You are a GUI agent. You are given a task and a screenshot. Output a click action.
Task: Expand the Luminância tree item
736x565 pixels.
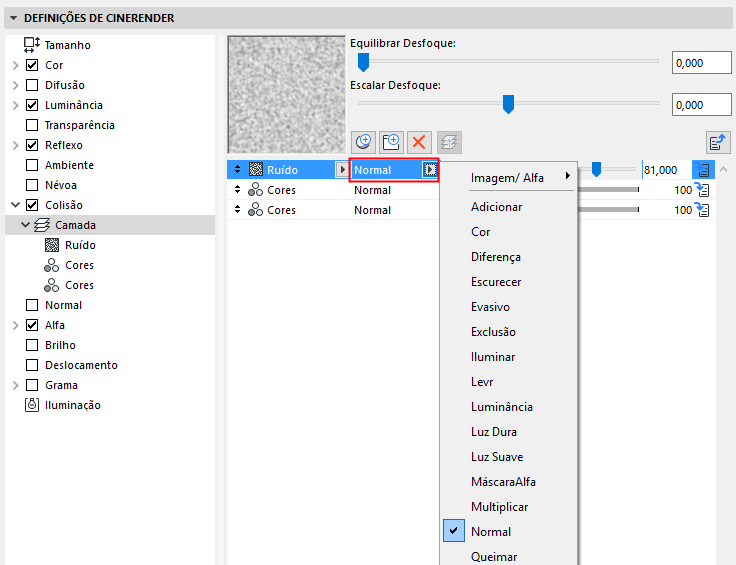[15, 105]
